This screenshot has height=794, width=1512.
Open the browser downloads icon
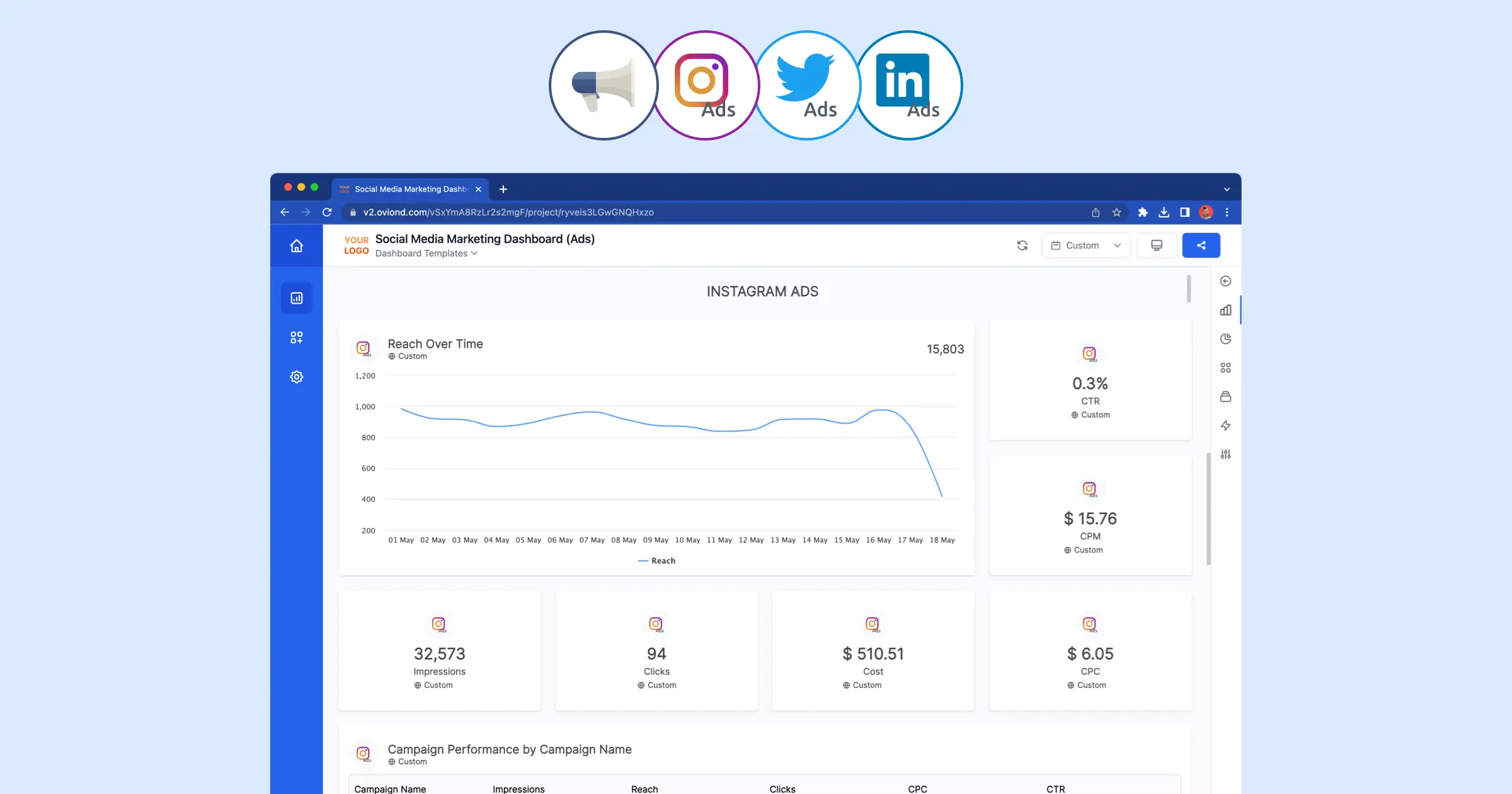(x=1164, y=212)
